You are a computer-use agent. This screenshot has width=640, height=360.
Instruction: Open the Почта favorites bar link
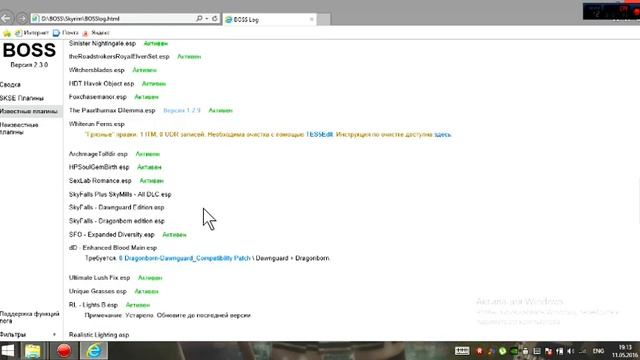tap(66, 33)
